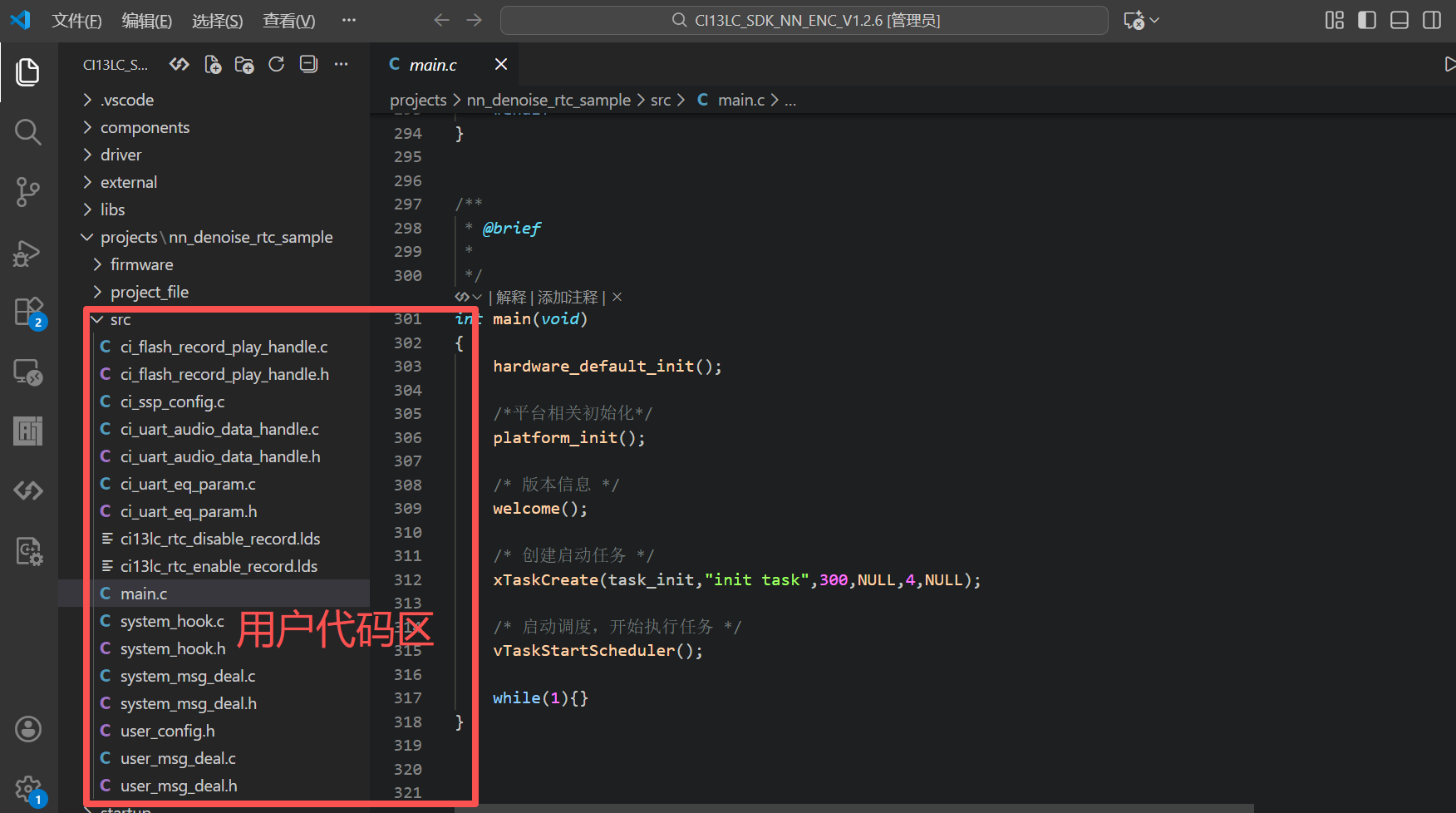Toggle the bottom panel layout button
Viewport: 1456px width, 813px height.
pyautogui.click(x=1399, y=21)
